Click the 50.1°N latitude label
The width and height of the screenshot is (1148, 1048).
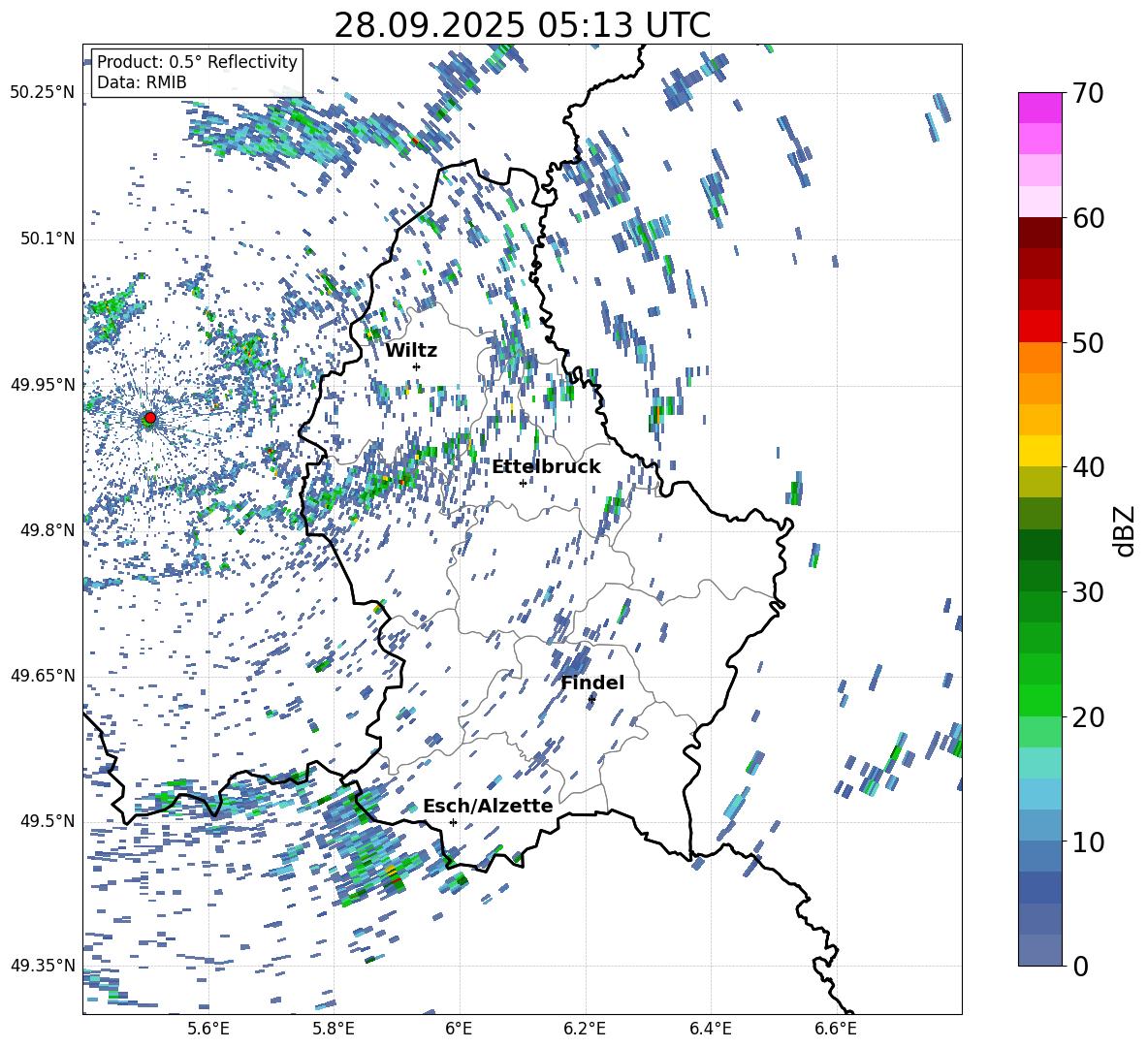pos(48,239)
